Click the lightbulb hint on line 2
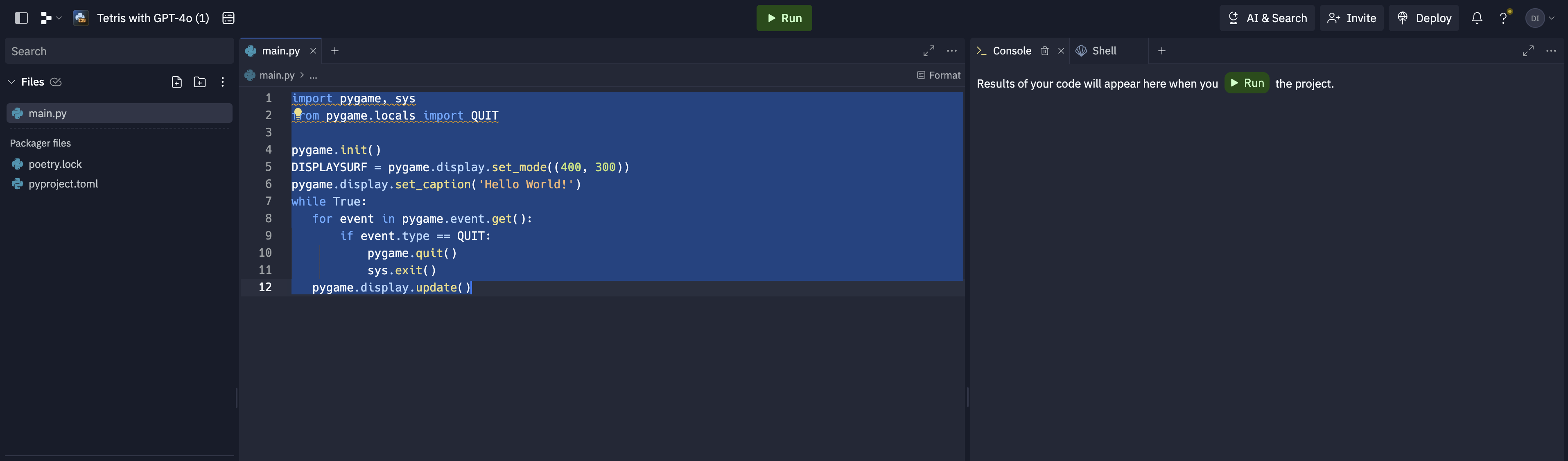1568x461 pixels. (x=298, y=113)
